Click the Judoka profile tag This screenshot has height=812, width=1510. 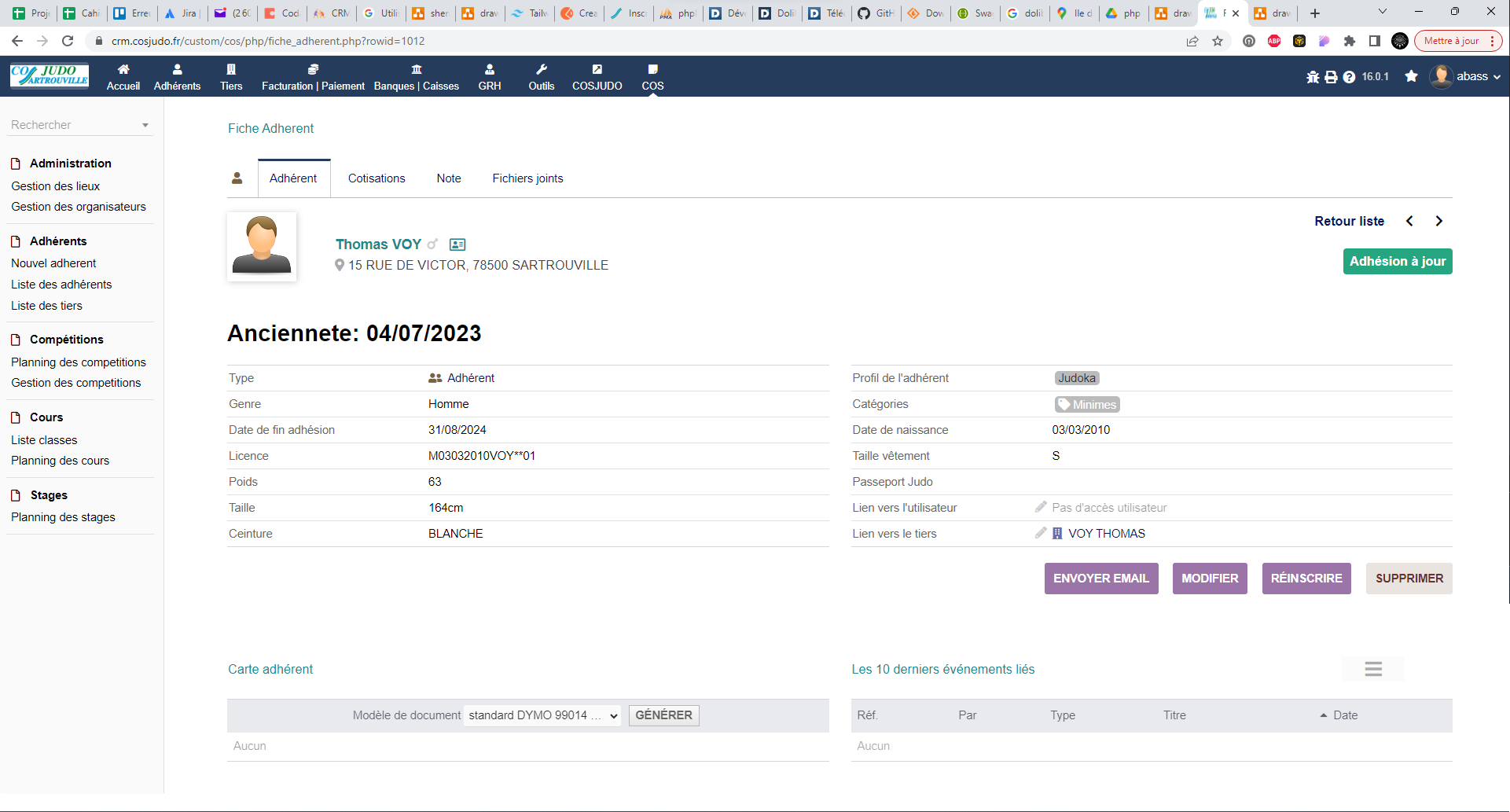coord(1077,378)
